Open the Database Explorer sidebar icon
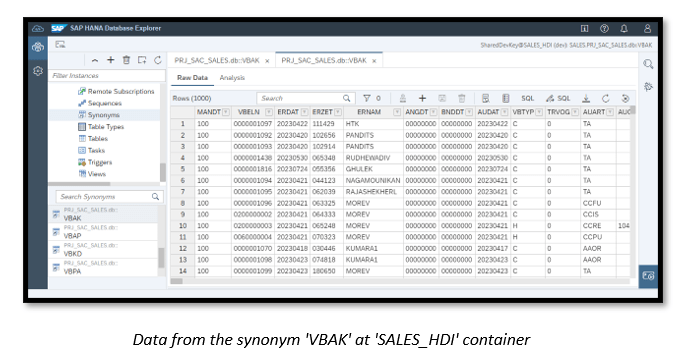Viewport: 688px width, 364px height. 38,47
